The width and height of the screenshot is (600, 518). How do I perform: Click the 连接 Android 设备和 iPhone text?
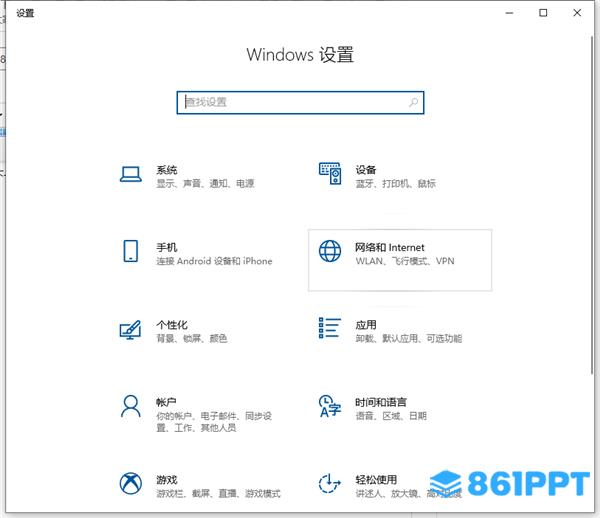click(x=214, y=261)
